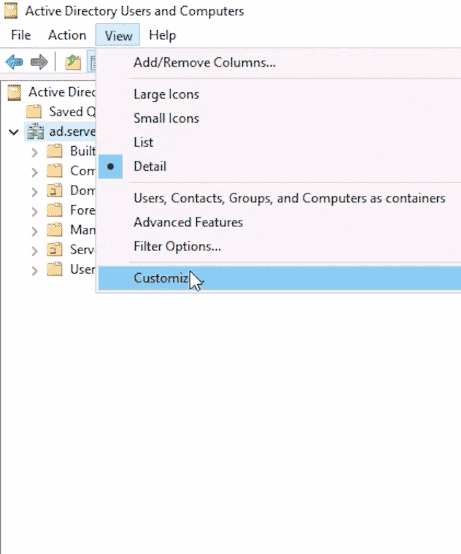The height and width of the screenshot is (554, 461).
Task: Click the Users folder icon
Action: 55,270
